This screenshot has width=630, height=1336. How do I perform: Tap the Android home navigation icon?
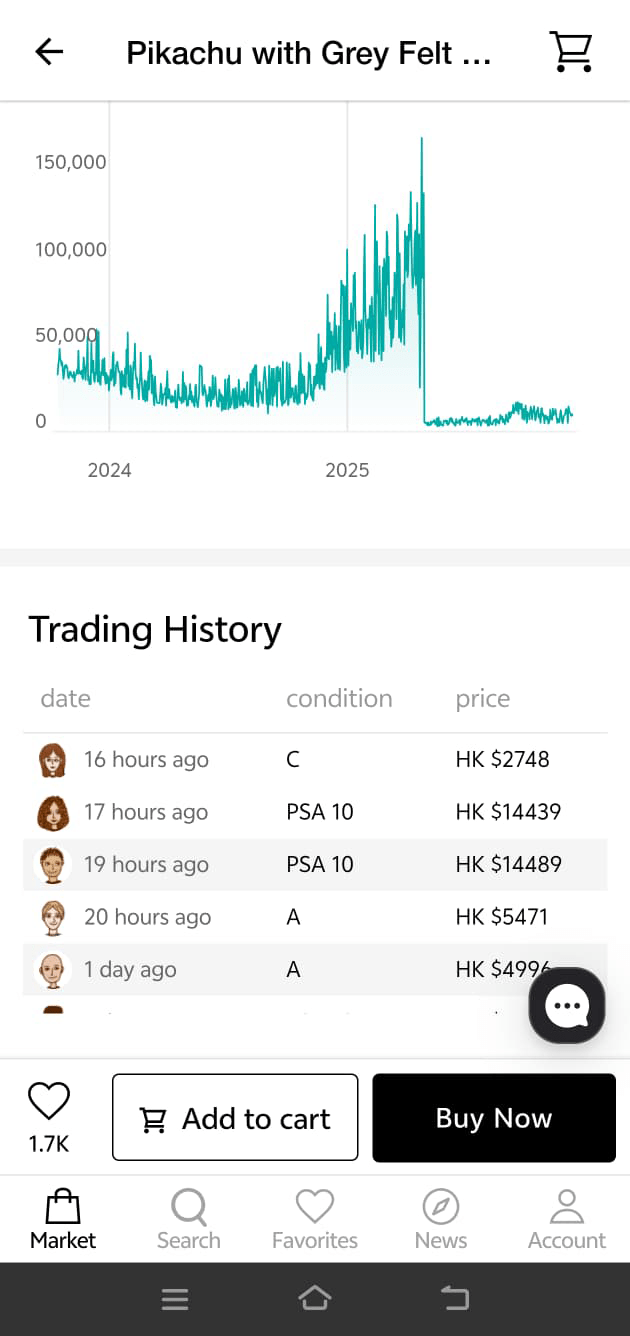pyautogui.click(x=315, y=1298)
